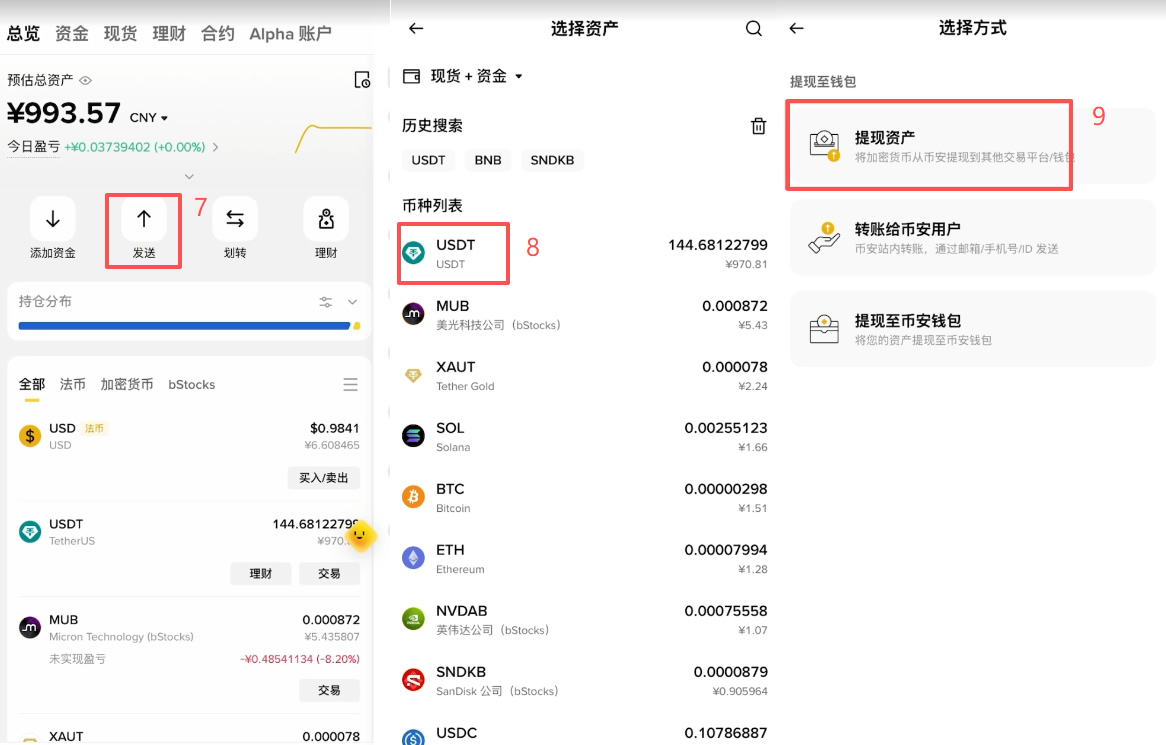Select the 法币 asset filter tab
This screenshot has height=745, width=1166.
[72, 384]
